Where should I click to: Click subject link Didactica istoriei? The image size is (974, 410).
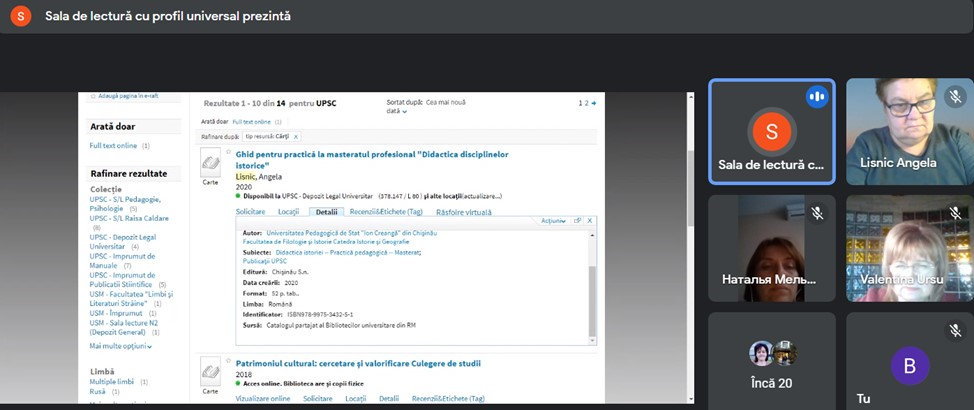pyautogui.click(x=348, y=253)
